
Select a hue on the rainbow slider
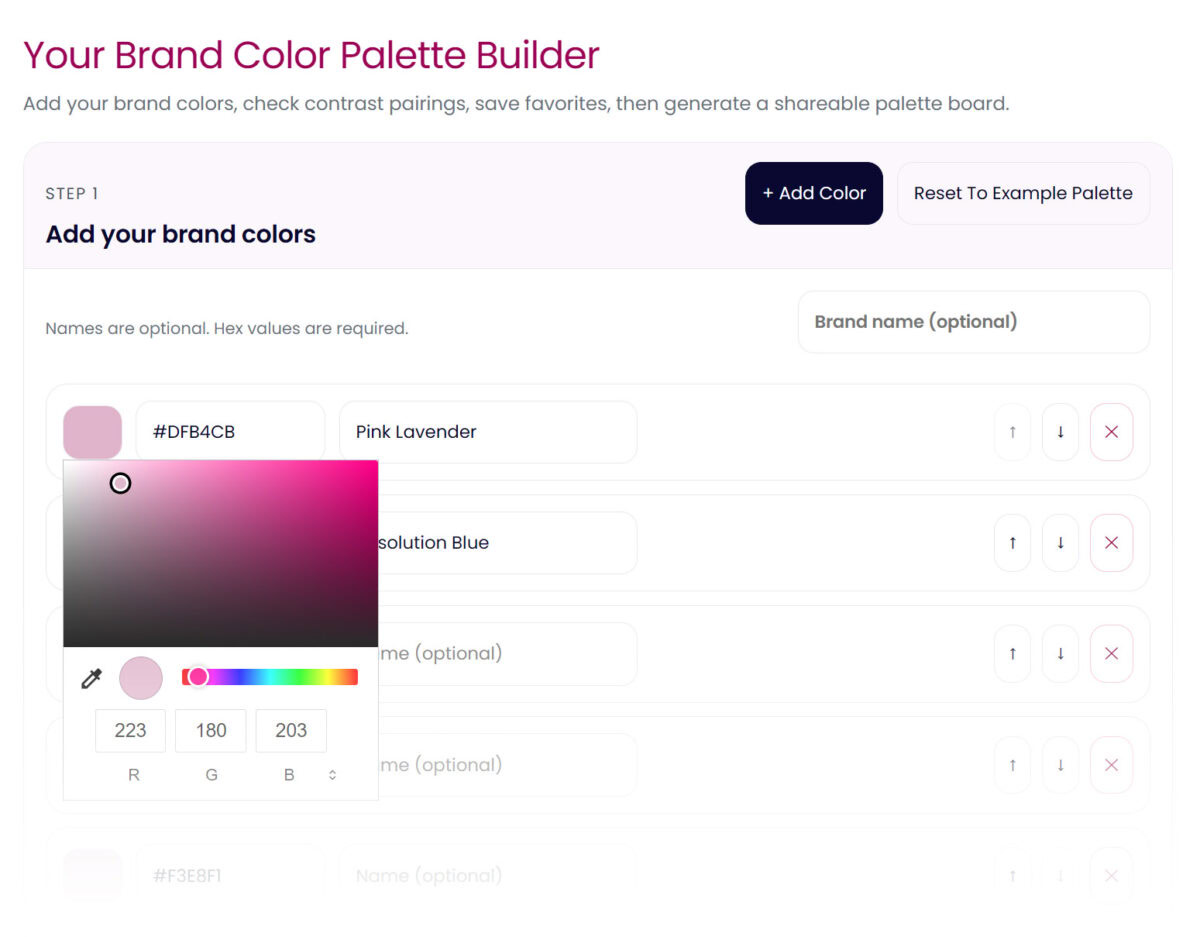[x=270, y=676]
